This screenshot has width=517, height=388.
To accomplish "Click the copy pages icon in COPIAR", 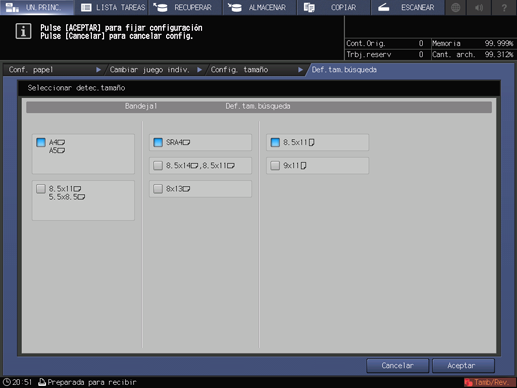I will pyautogui.click(x=309, y=7).
